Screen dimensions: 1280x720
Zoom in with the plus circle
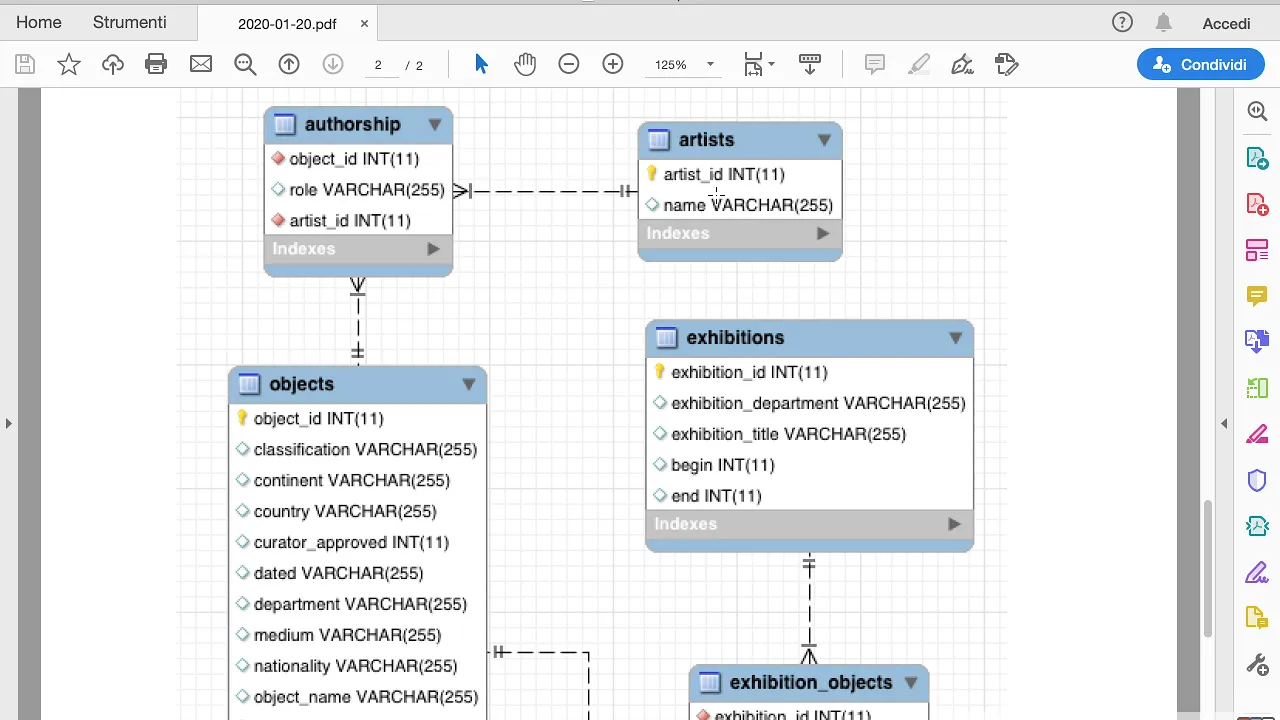click(613, 65)
